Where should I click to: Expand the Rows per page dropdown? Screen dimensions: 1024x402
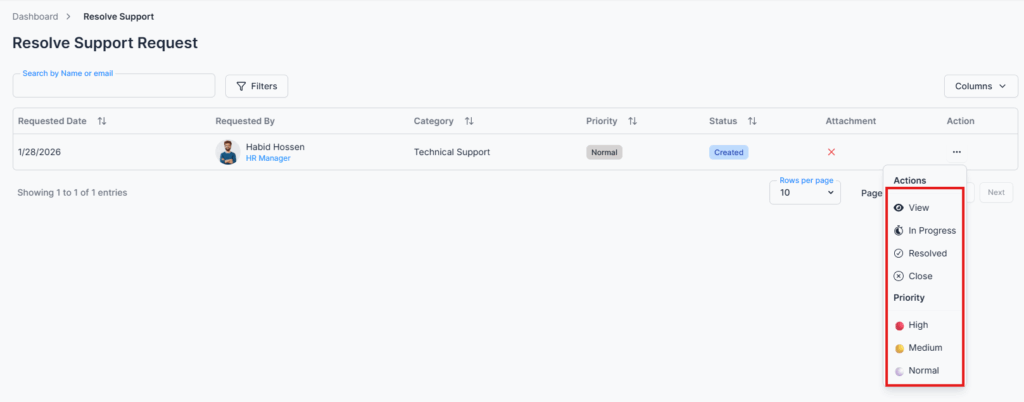pyautogui.click(x=804, y=193)
